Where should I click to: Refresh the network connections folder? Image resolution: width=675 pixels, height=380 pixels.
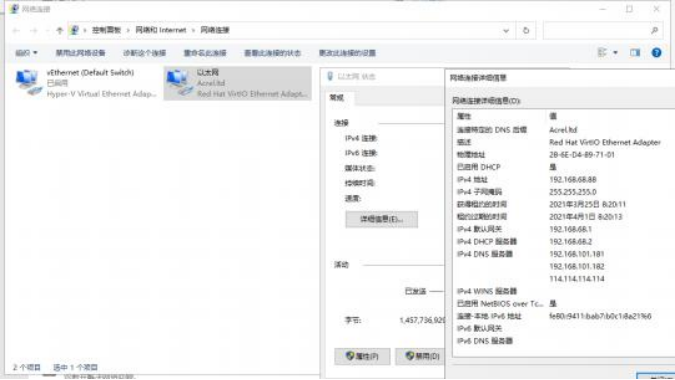pos(526,31)
